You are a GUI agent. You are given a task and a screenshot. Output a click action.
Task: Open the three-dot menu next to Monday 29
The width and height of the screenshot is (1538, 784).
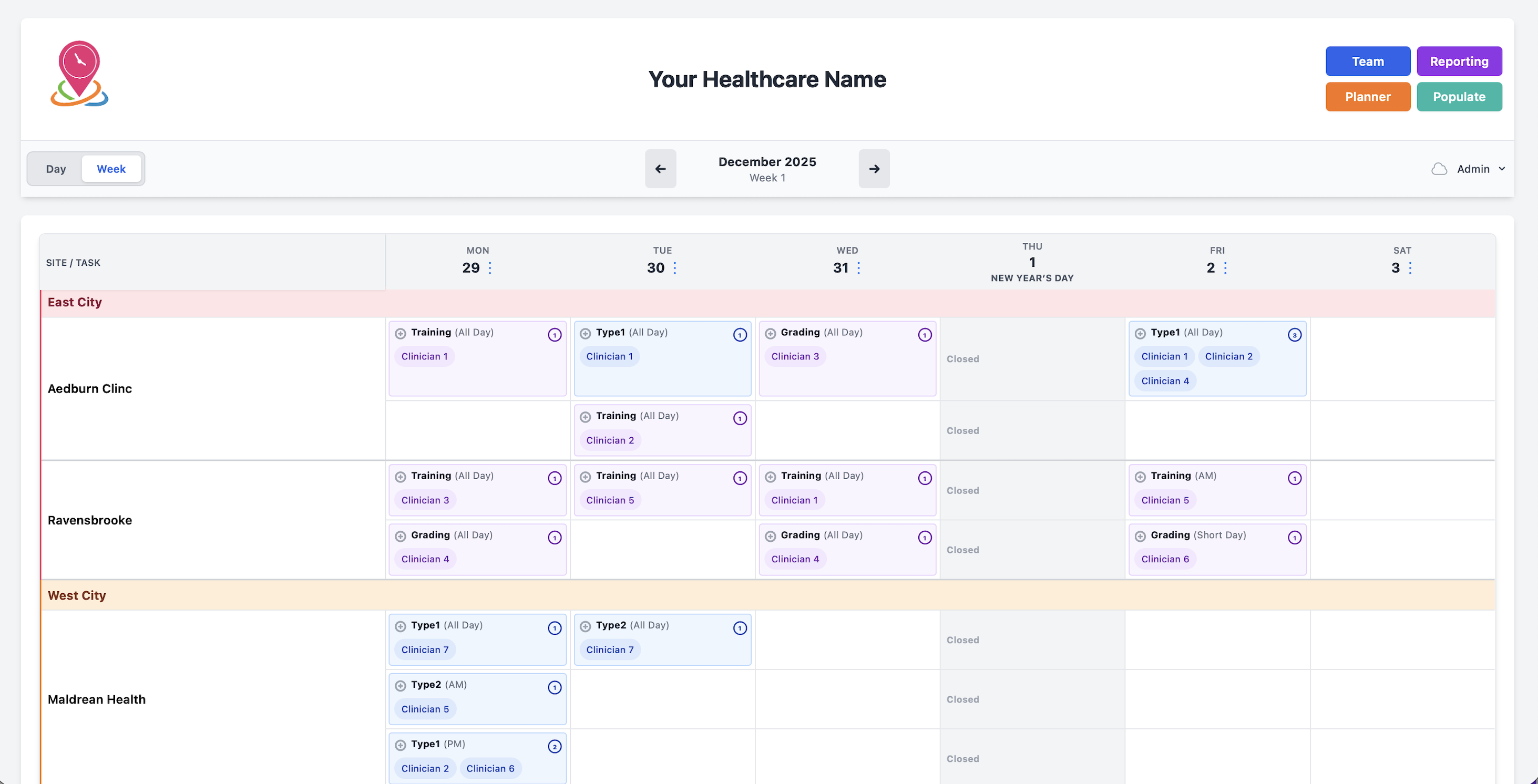[x=490, y=268]
